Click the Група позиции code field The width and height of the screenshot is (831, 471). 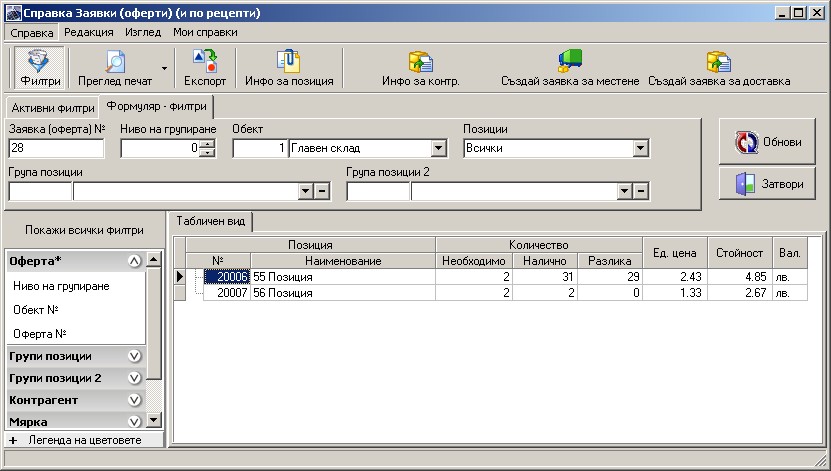click(x=40, y=191)
